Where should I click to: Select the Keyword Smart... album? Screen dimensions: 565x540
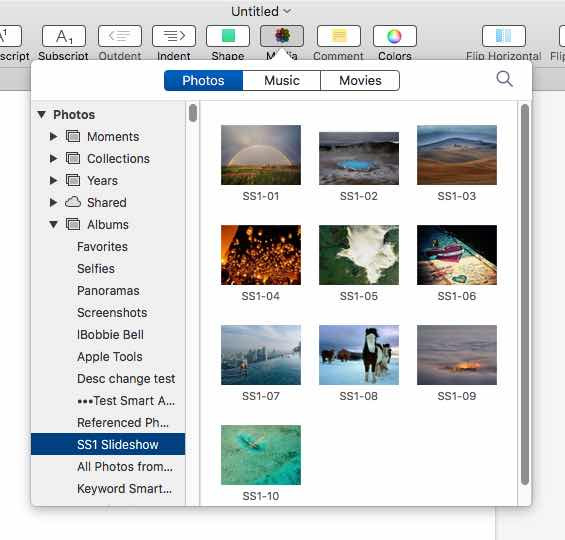click(108, 488)
